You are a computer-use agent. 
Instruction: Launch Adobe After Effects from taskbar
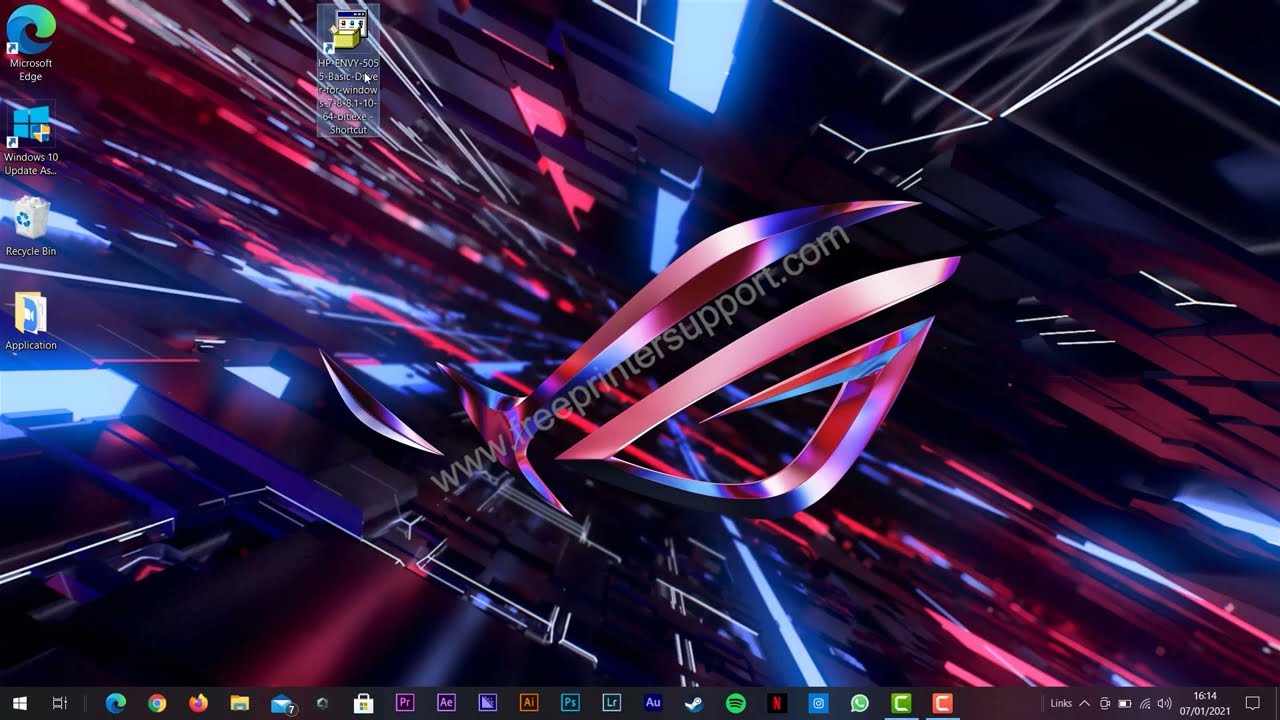447,703
